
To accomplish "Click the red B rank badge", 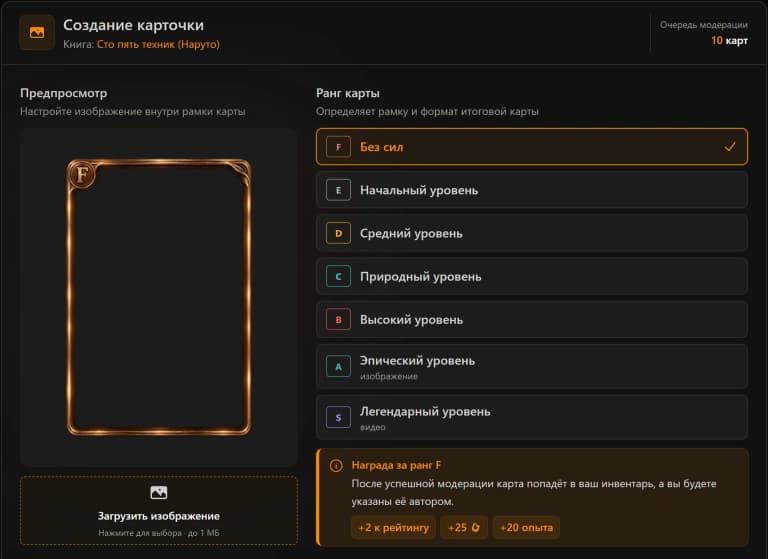I will point(338,319).
